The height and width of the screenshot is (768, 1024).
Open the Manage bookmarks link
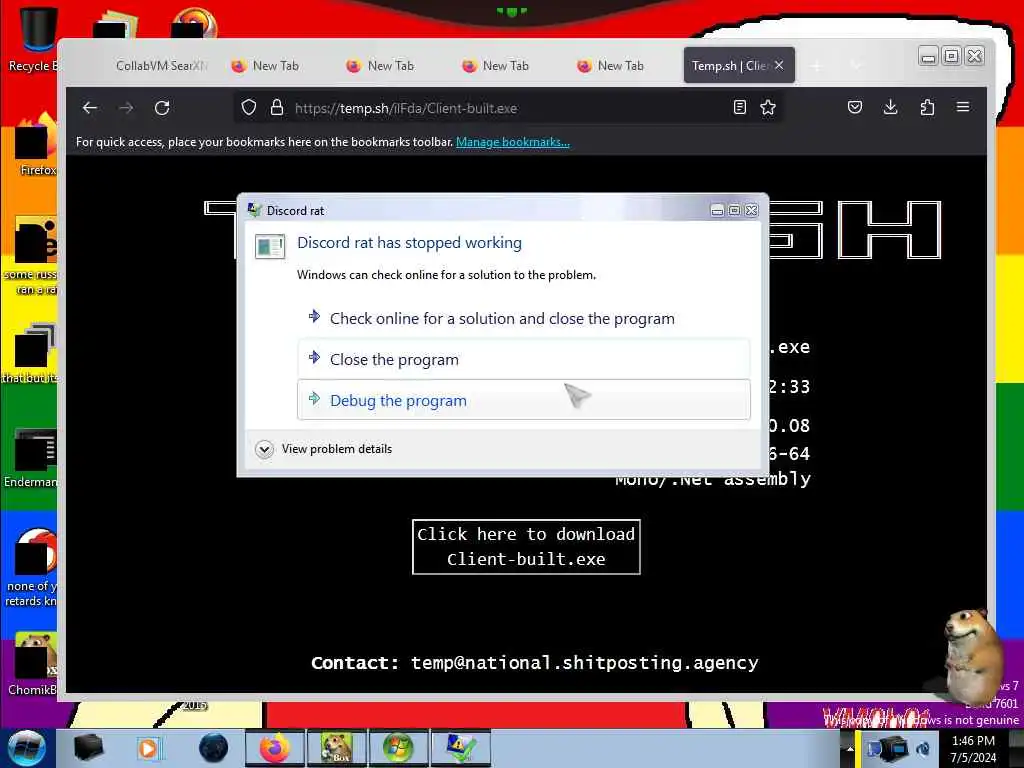pos(513,142)
